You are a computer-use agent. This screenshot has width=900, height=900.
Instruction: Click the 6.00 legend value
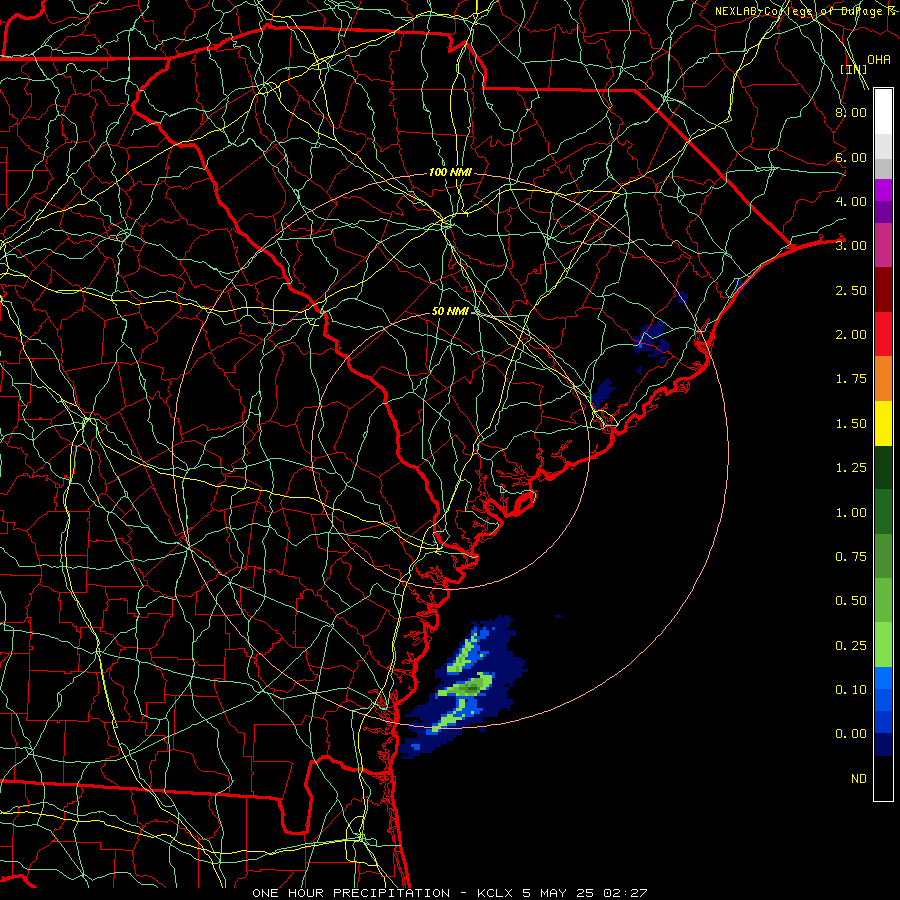851,157
